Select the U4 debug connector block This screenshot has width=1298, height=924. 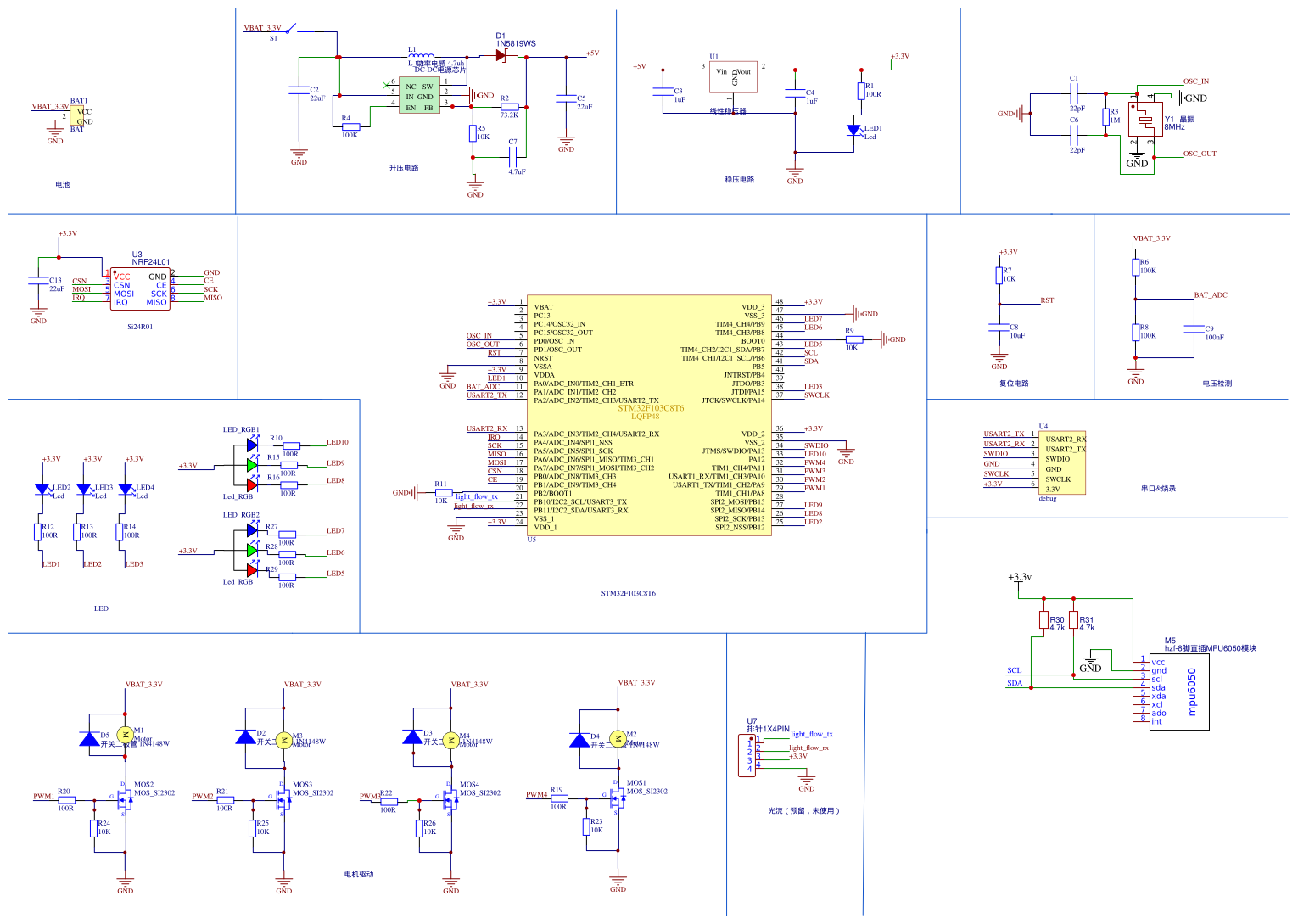(1061, 463)
